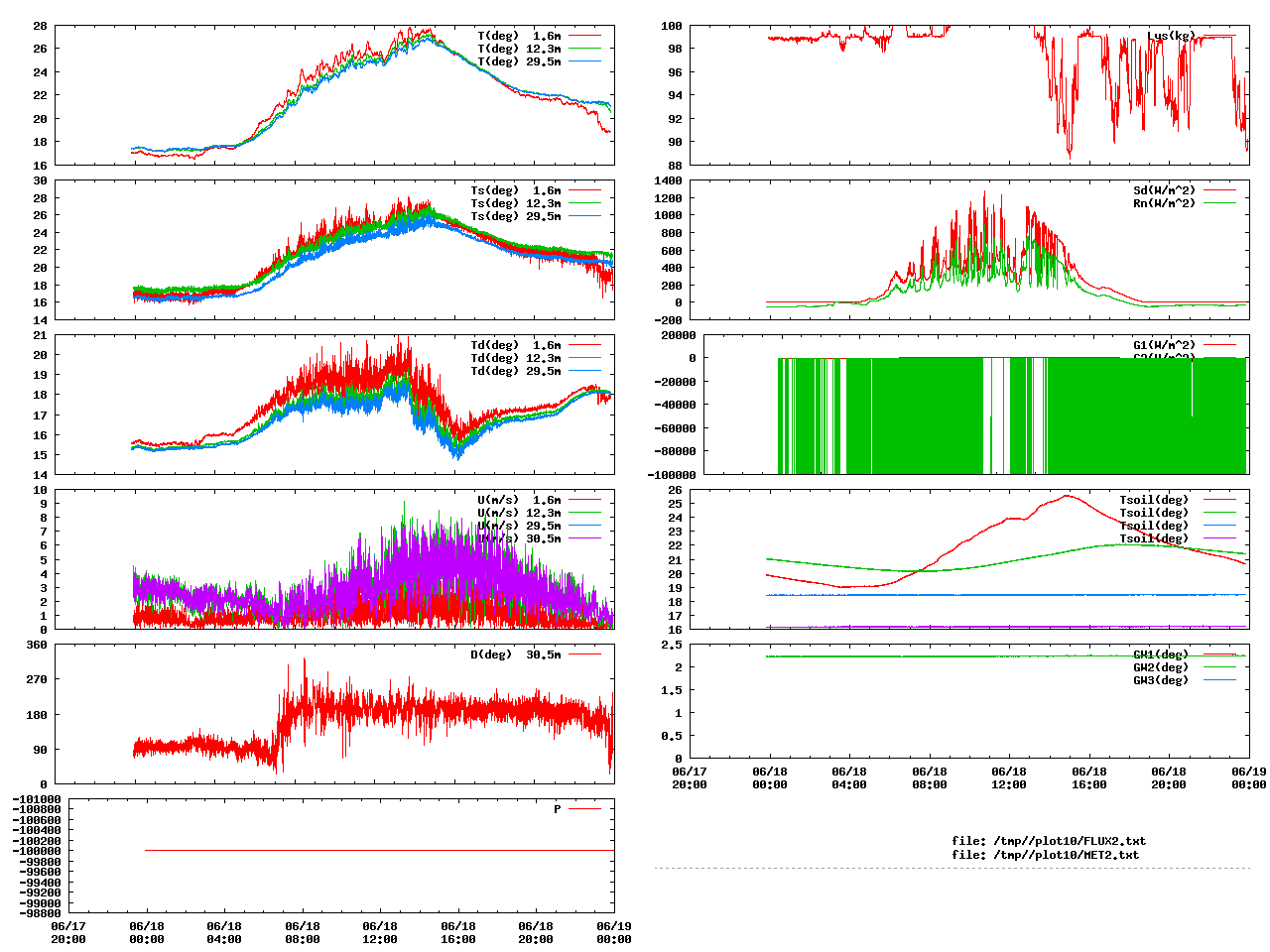Viewport: 1270px width, 952px height.
Task: Select the "Sd(W/m^2)" radiation legend entry
Action: tap(1164, 190)
